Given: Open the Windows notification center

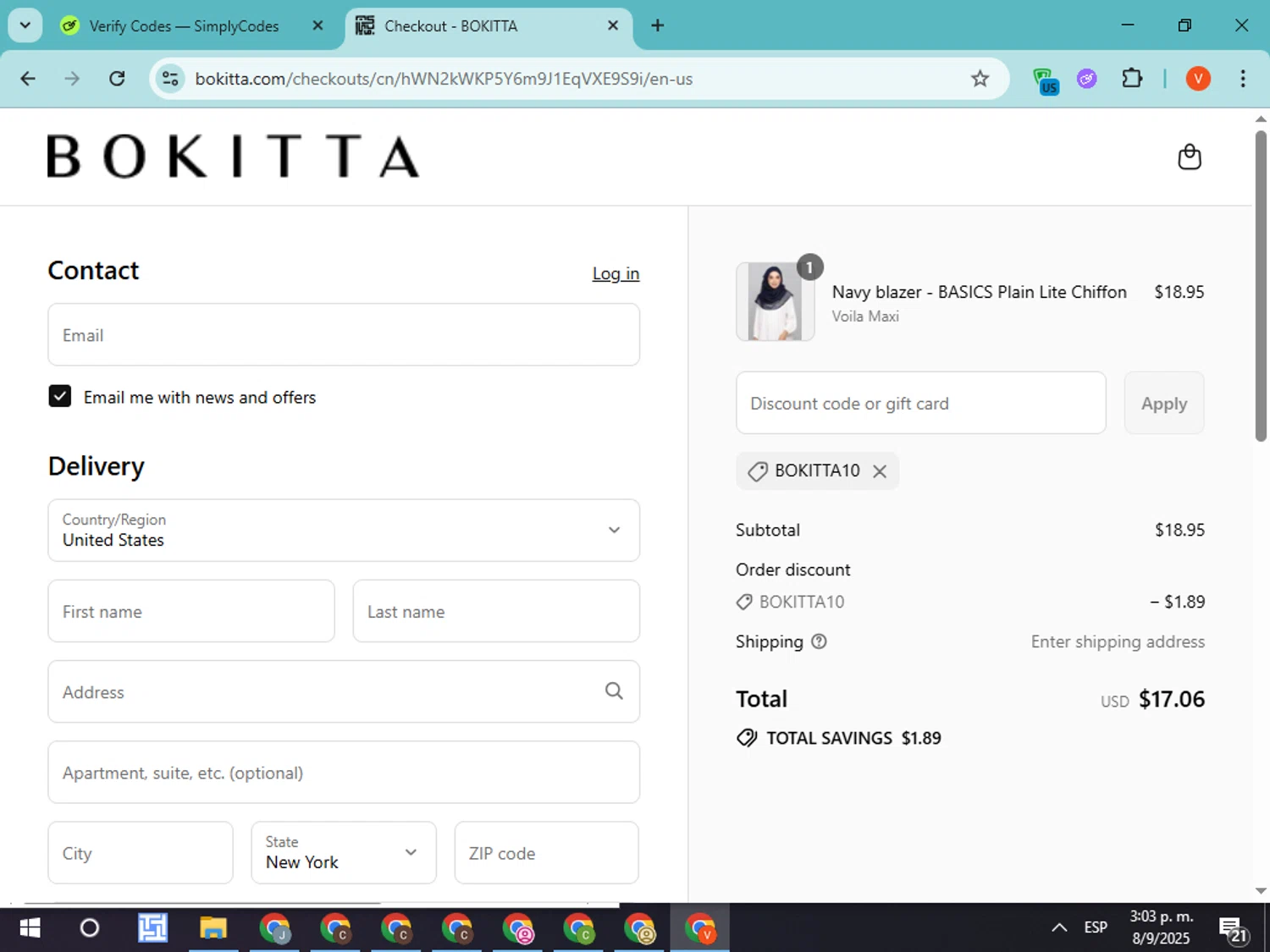Looking at the screenshot, I should [x=1234, y=929].
